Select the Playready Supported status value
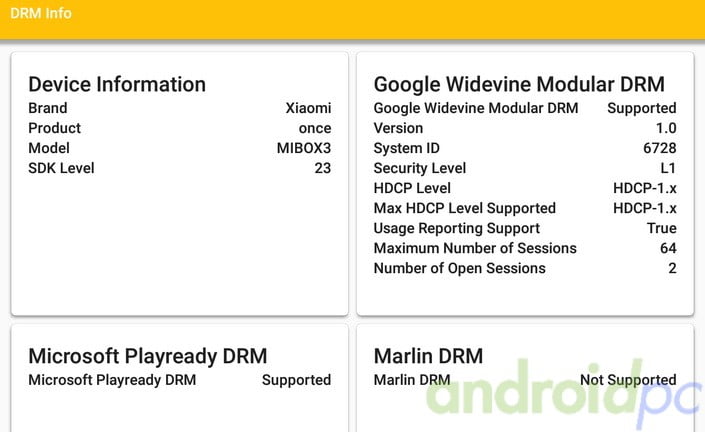The image size is (705, 432). (296, 380)
